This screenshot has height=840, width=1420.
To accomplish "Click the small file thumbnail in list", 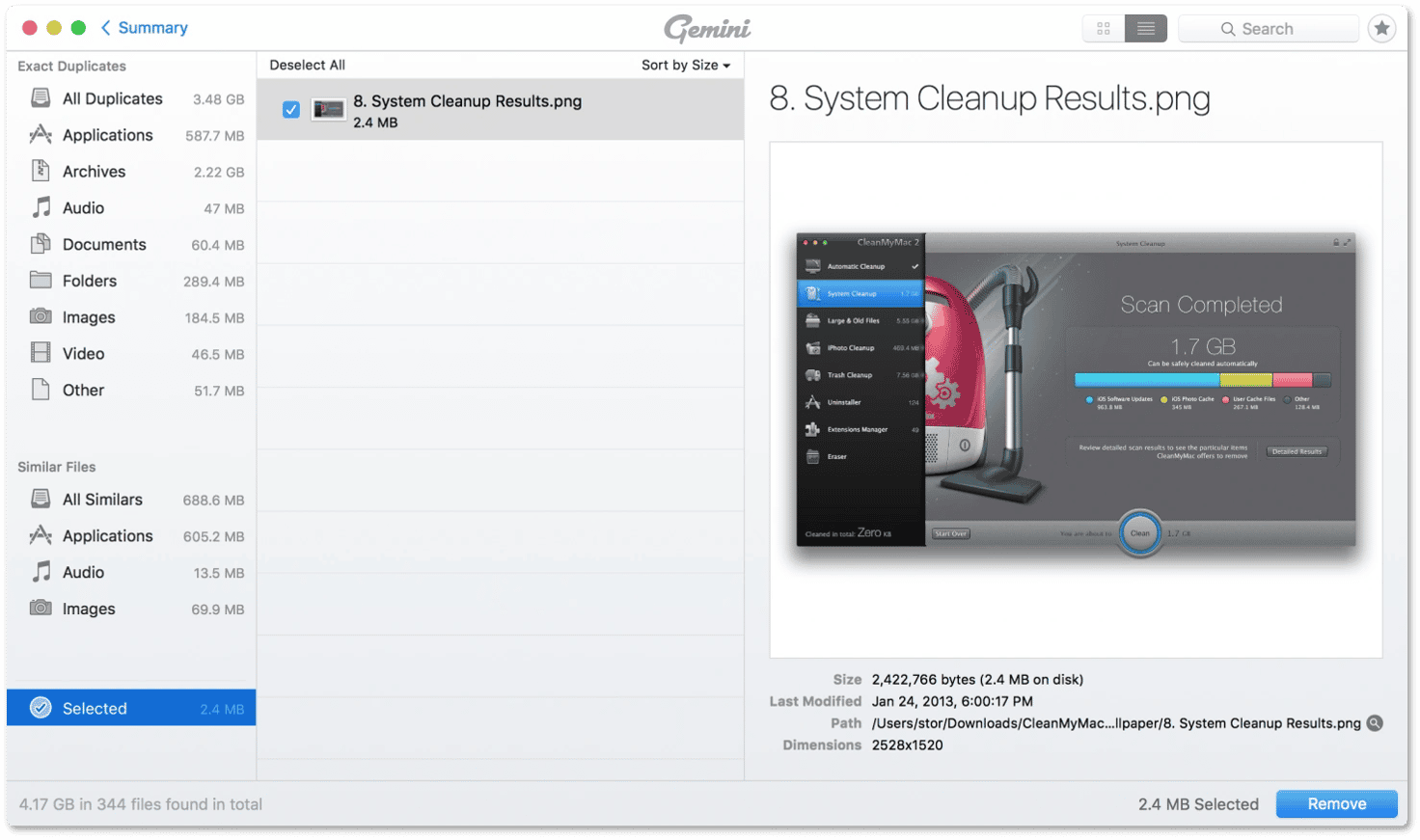I will point(329,110).
